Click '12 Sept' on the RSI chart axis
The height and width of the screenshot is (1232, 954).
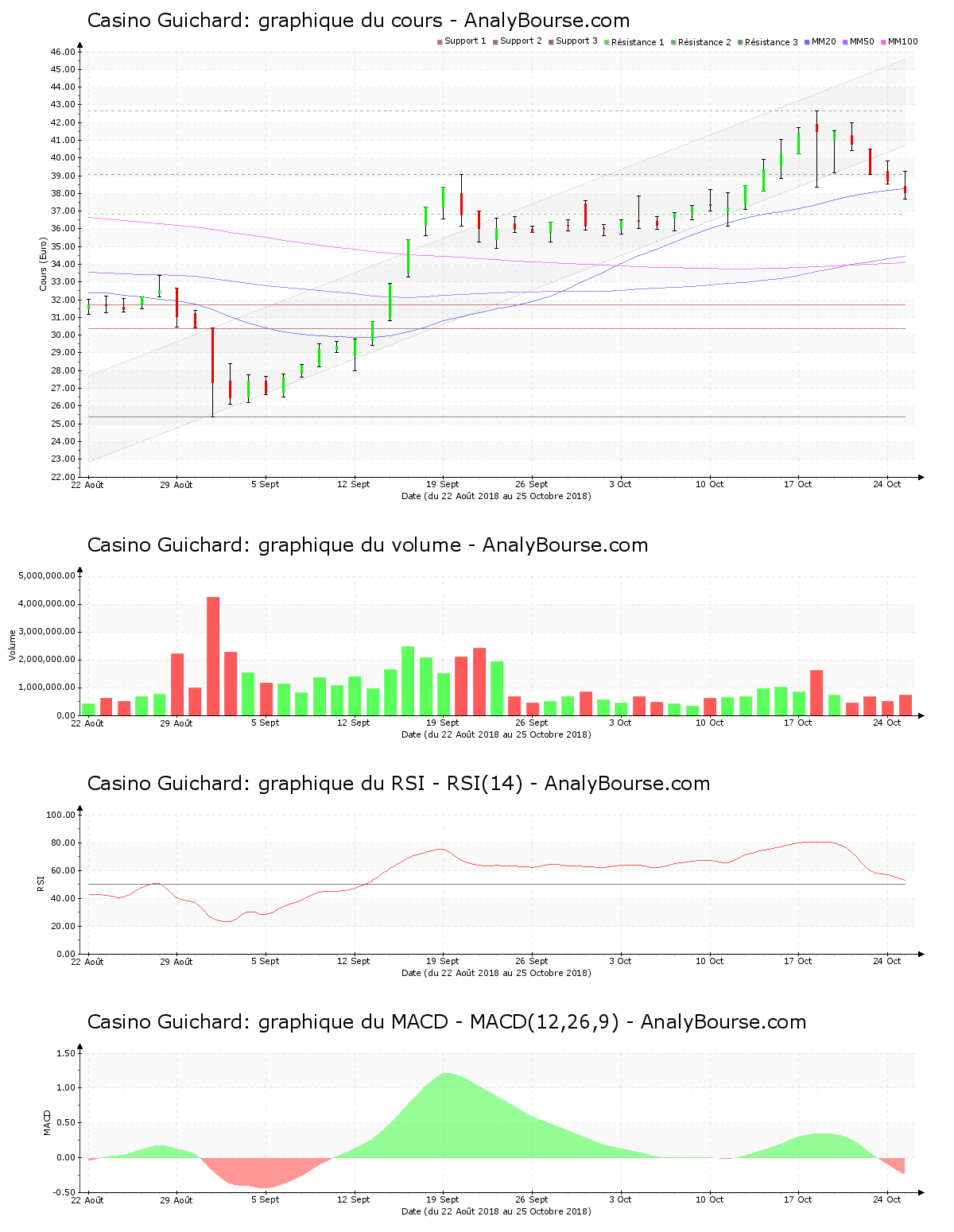pyautogui.click(x=354, y=961)
